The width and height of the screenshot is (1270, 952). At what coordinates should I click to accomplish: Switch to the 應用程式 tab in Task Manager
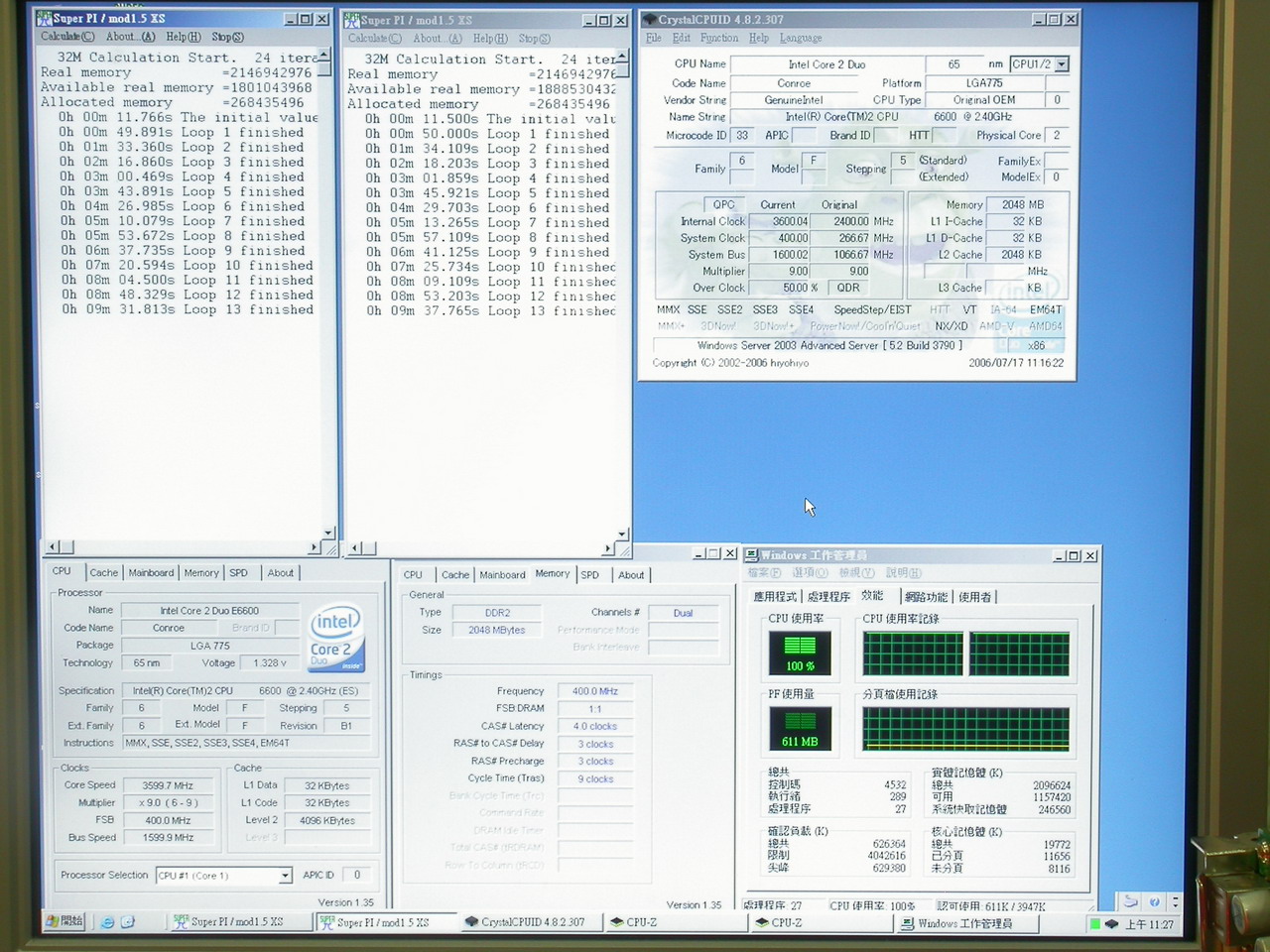click(775, 597)
